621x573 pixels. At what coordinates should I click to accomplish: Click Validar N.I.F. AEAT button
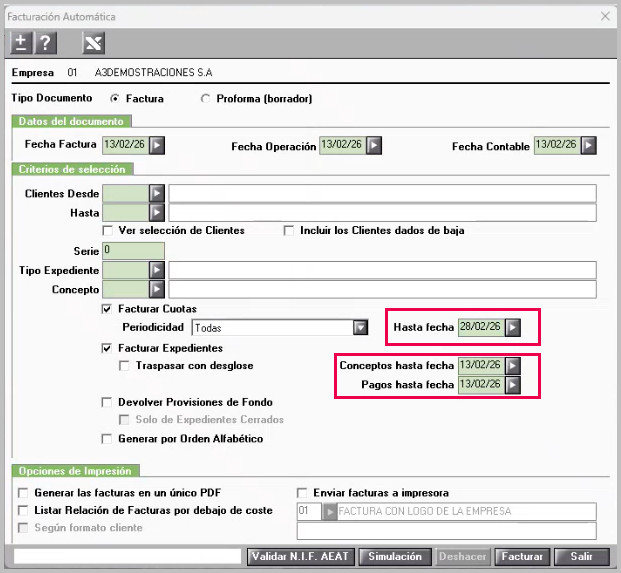click(x=301, y=556)
